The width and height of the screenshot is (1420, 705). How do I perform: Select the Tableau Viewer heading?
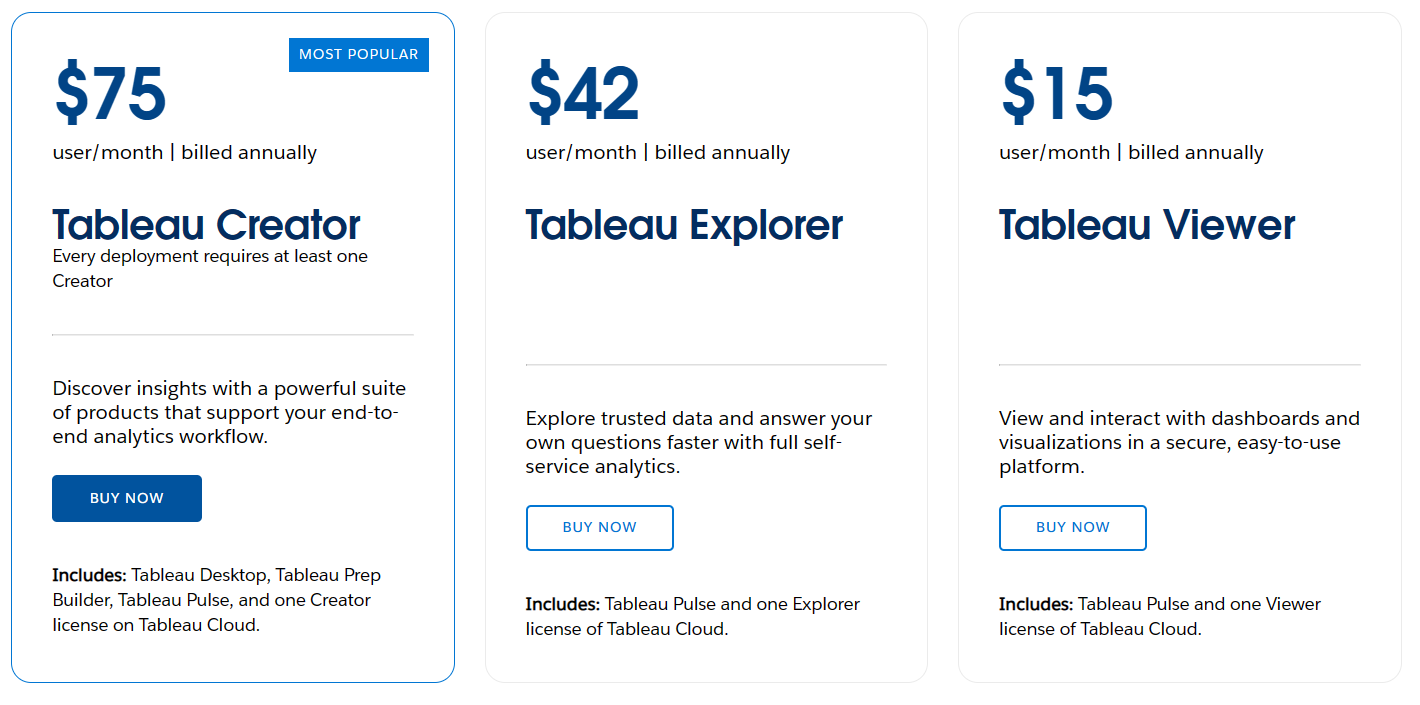pos(1146,224)
